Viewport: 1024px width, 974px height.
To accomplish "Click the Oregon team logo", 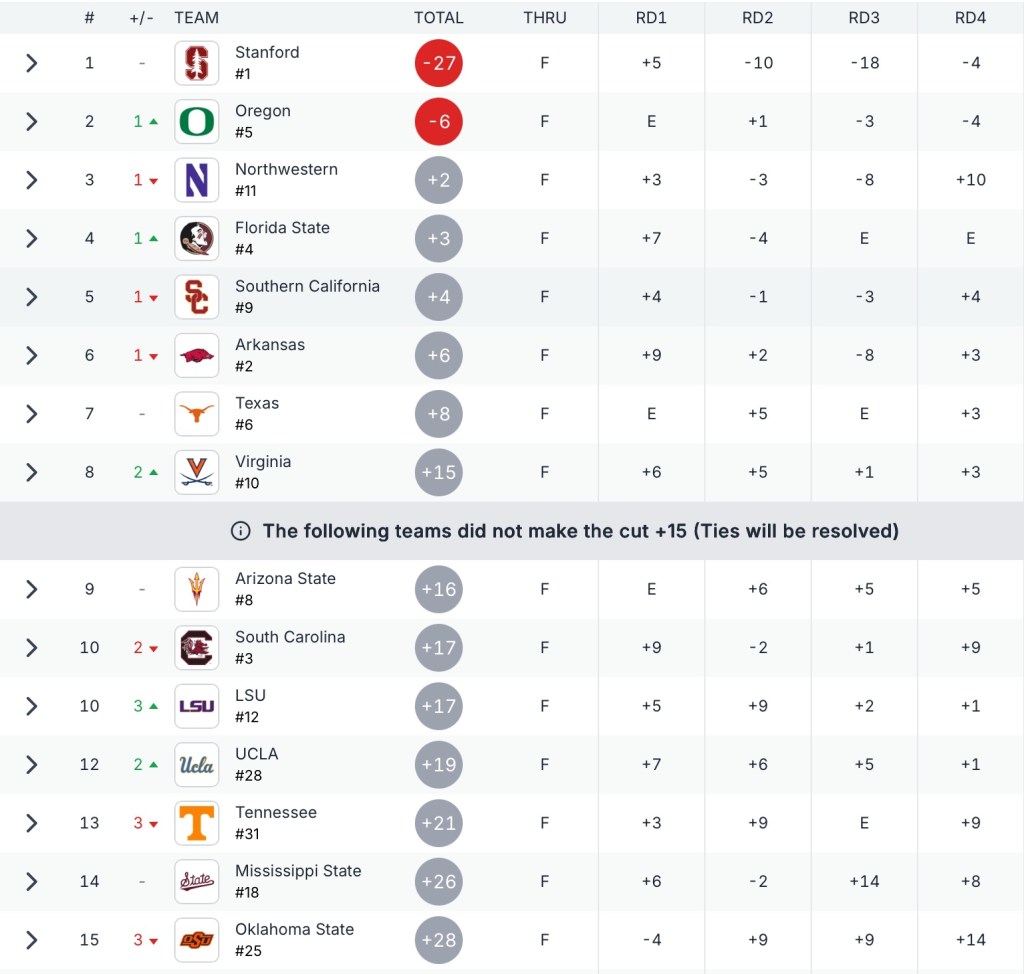I will click(196, 122).
